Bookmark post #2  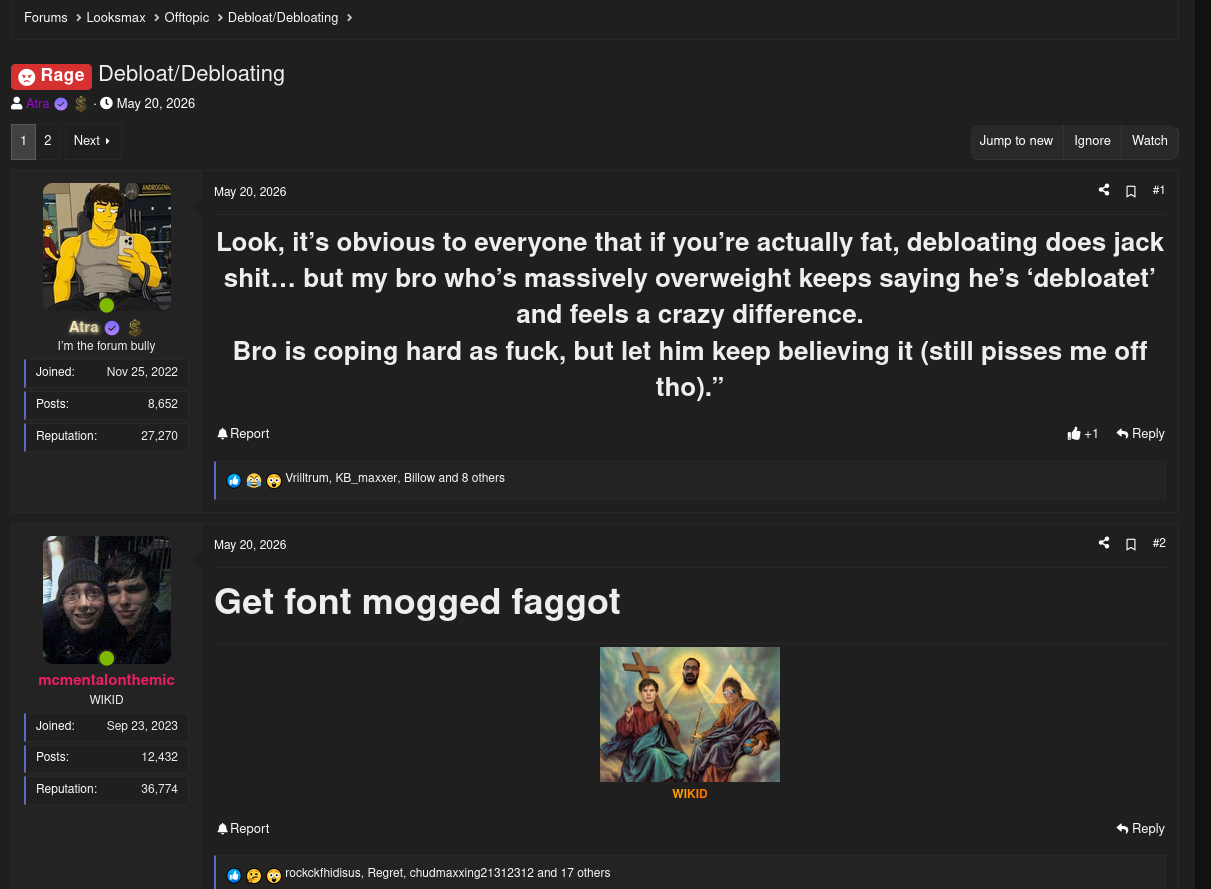click(x=1131, y=544)
